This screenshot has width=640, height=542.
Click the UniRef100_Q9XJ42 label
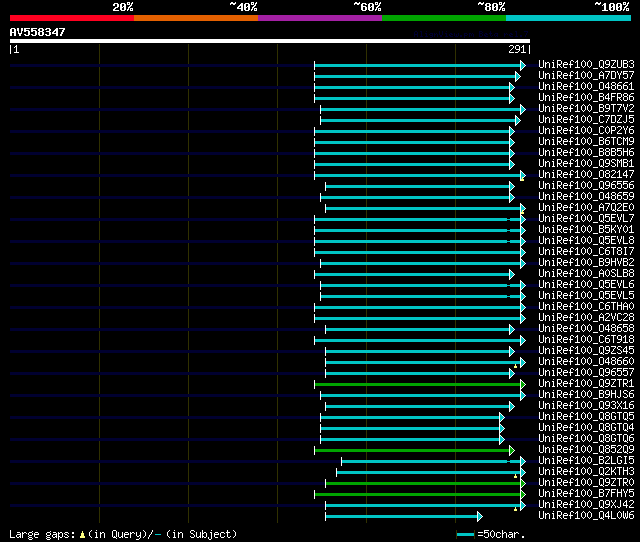click(586, 505)
